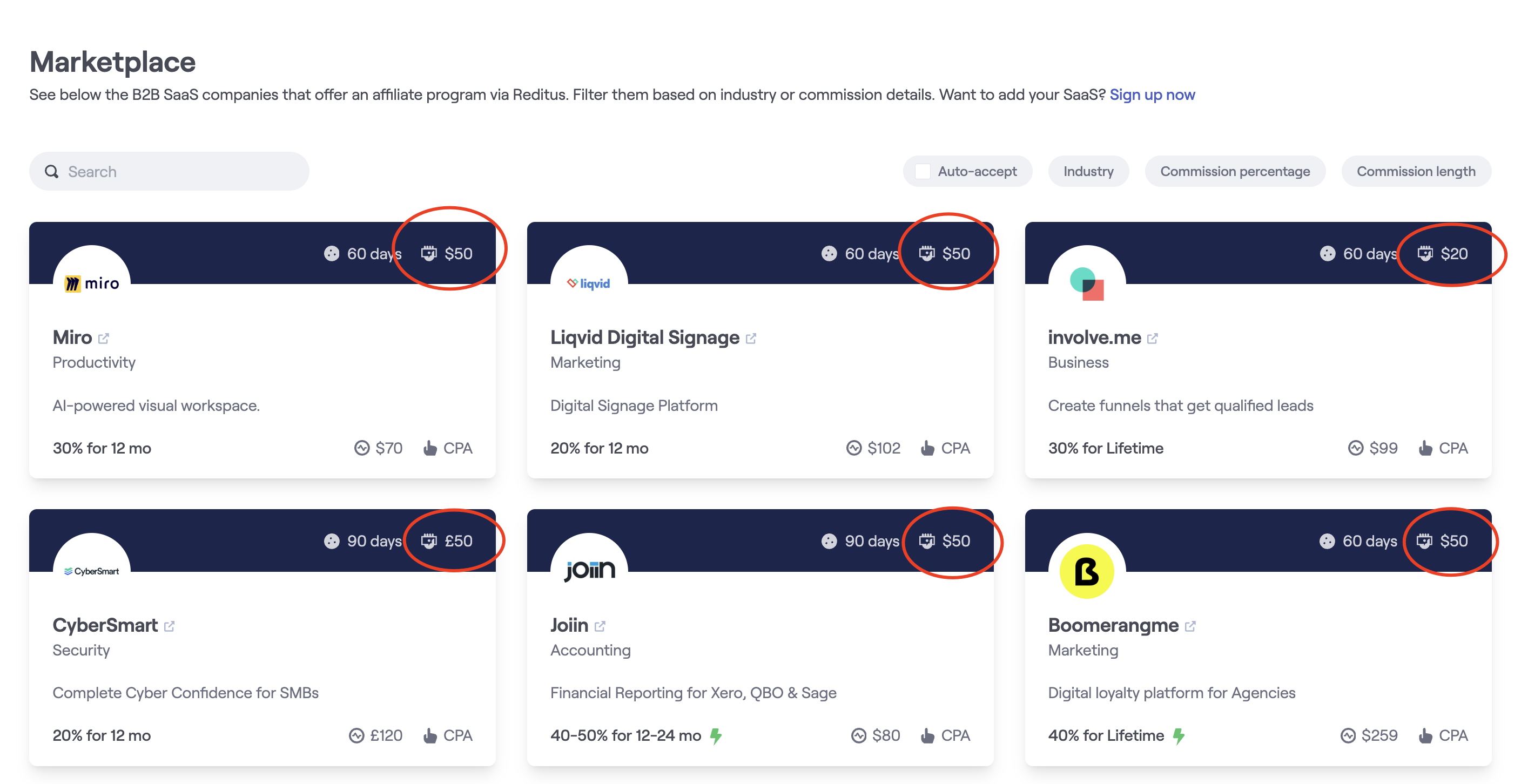
Task: Select the Miro logo thumbnail
Action: click(x=91, y=283)
